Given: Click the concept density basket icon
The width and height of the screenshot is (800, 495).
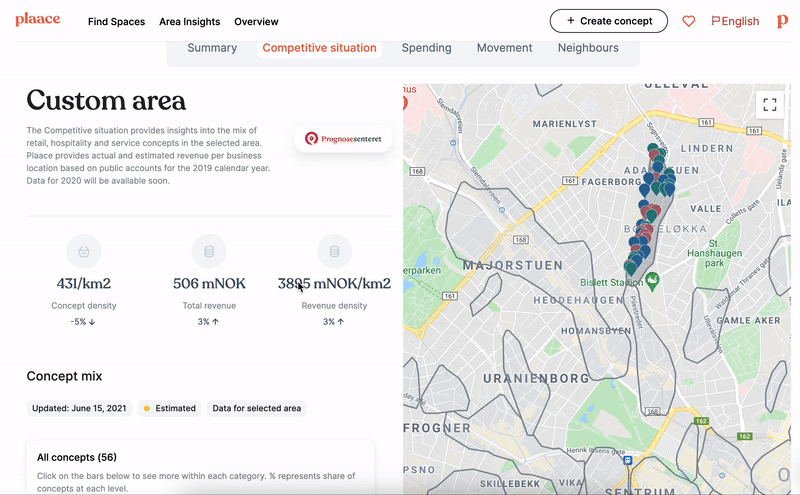Looking at the screenshot, I should (x=84, y=251).
